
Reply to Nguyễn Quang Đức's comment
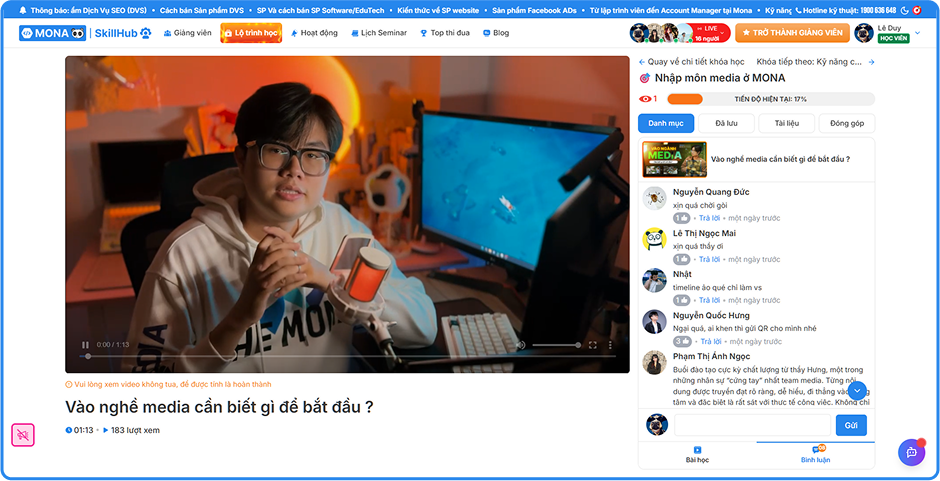coord(709,218)
